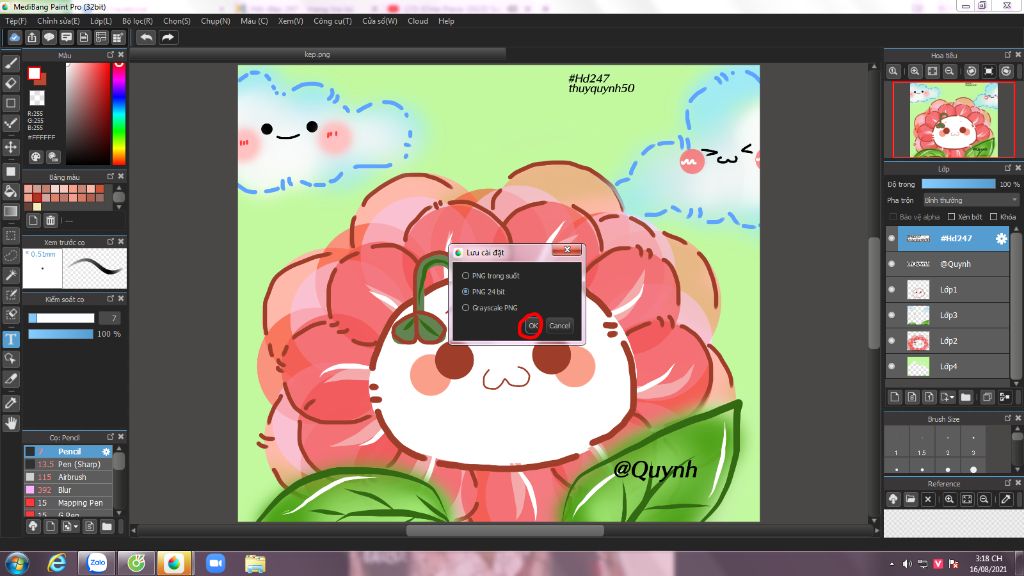Screen dimensions: 1024x576
Task: Select the Move tool
Action: pos(10,147)
